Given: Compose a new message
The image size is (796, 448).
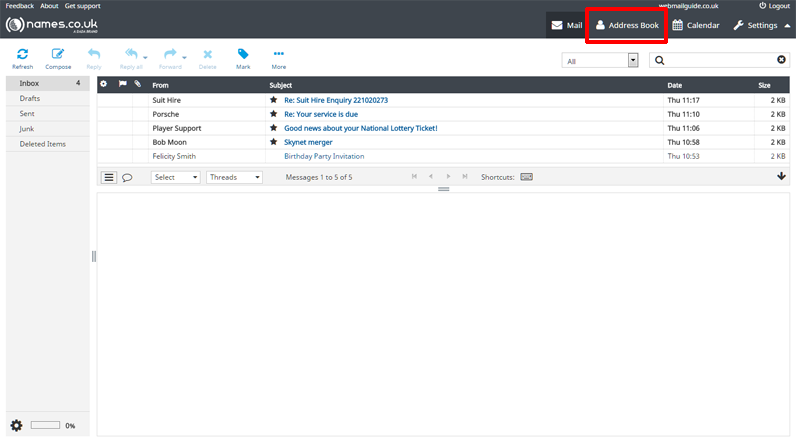Looking at the screenshot, I should (58, 58).
